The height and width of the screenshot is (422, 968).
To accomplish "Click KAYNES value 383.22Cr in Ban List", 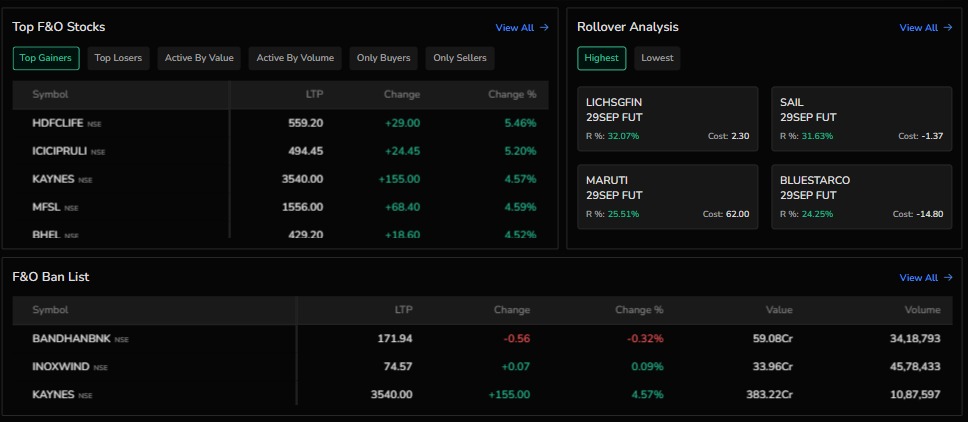I will [771, 394].
